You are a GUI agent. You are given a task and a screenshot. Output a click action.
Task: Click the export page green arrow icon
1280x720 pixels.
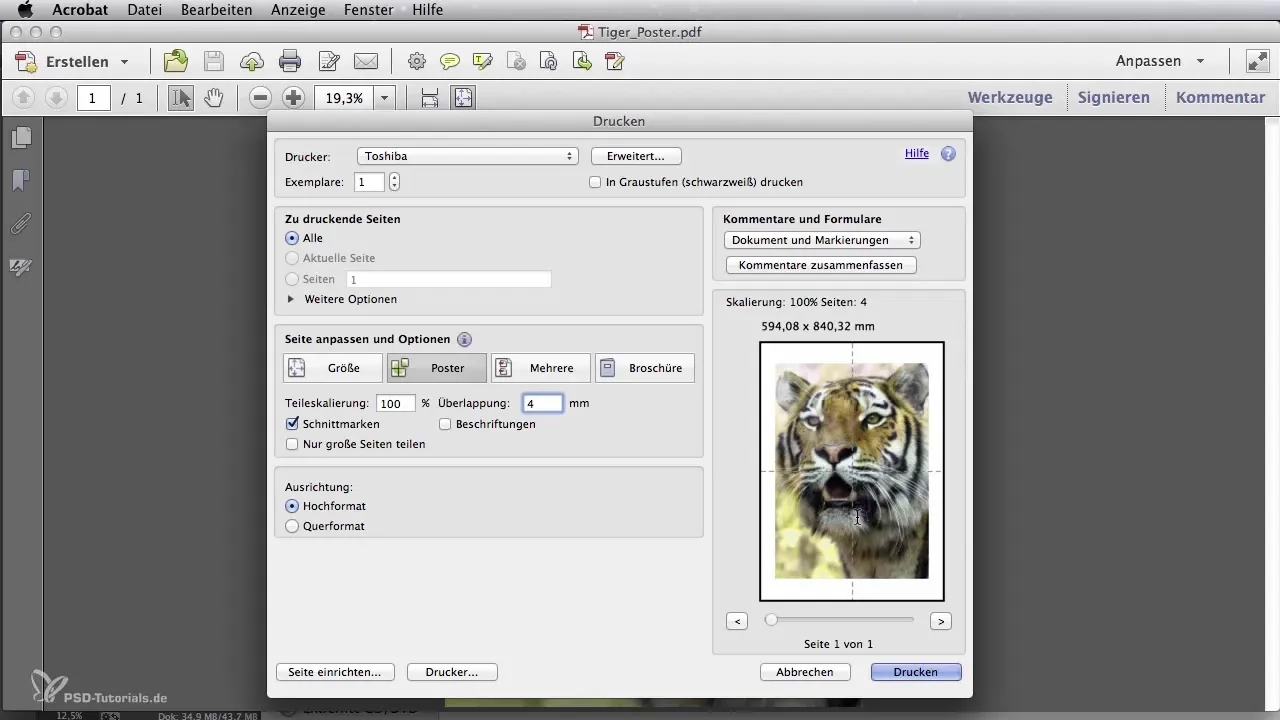582,62
